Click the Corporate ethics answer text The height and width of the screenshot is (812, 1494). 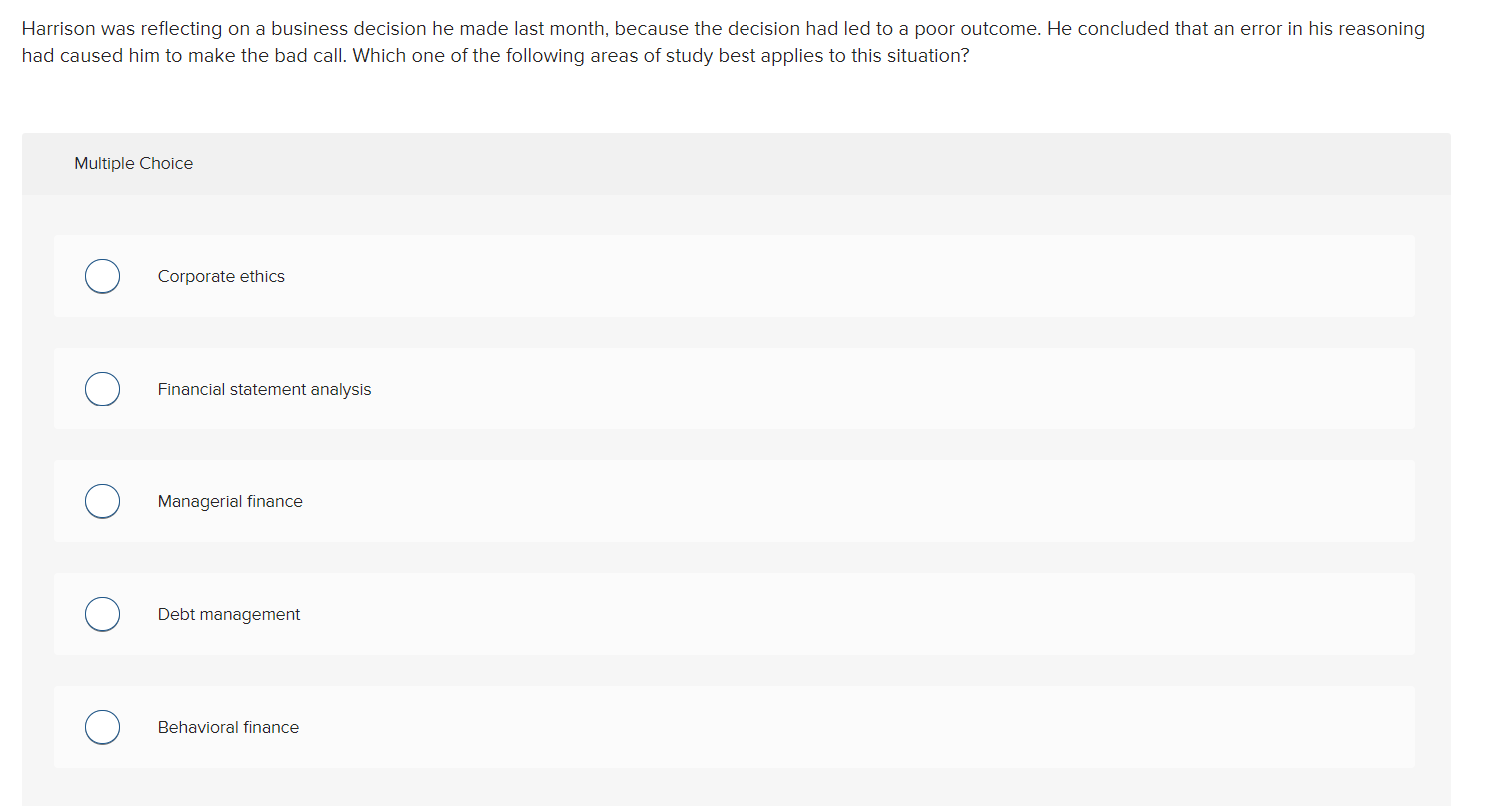pyautogui.click(x=221, y=276)
